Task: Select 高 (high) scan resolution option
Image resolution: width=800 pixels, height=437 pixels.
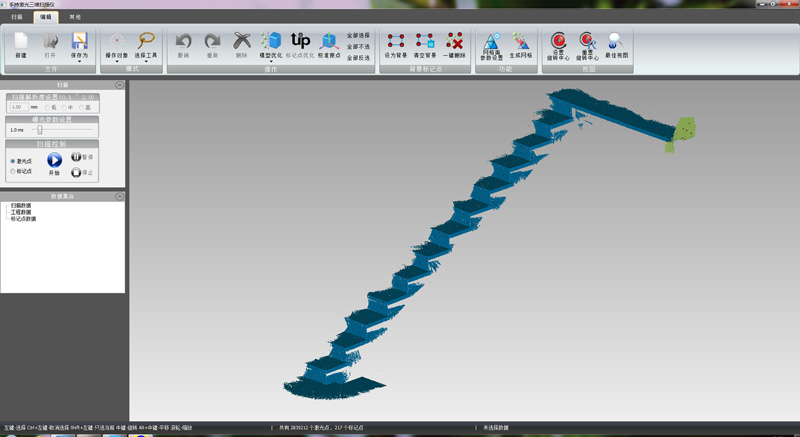Action: tap(82, 107)
